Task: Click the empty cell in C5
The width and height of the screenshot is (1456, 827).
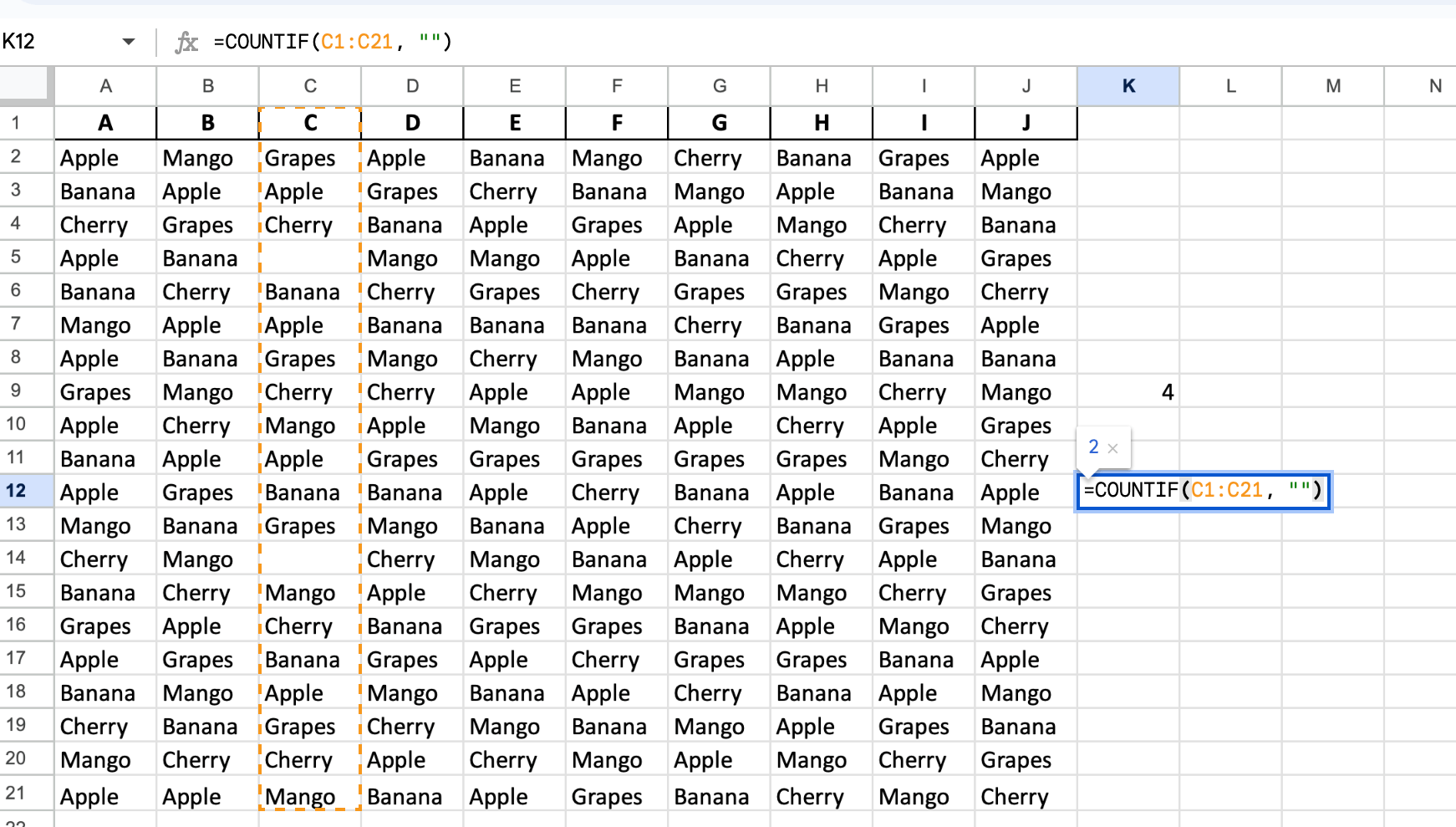Action: pyautogui.click(x=310, y=258)
